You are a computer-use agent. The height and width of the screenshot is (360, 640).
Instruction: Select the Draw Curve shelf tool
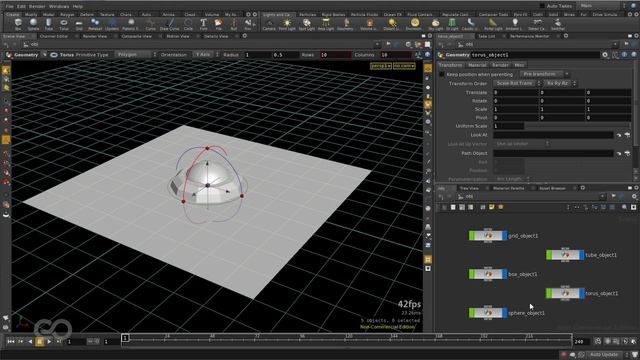pyautogui.click(x=169, y=24)
